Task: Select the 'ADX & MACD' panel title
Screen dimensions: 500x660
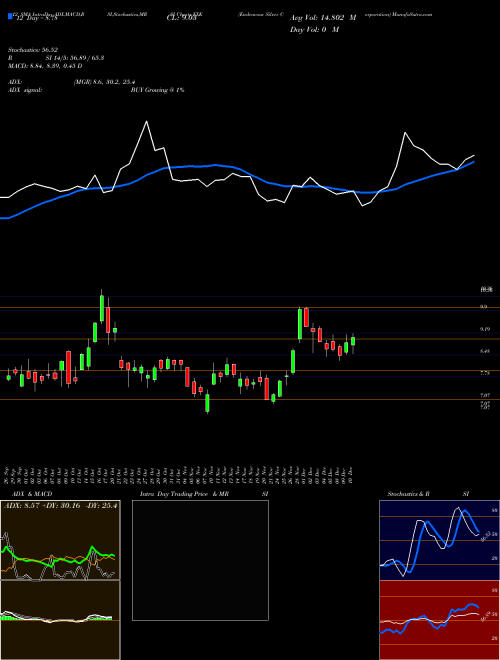Action: coord(32,494)
